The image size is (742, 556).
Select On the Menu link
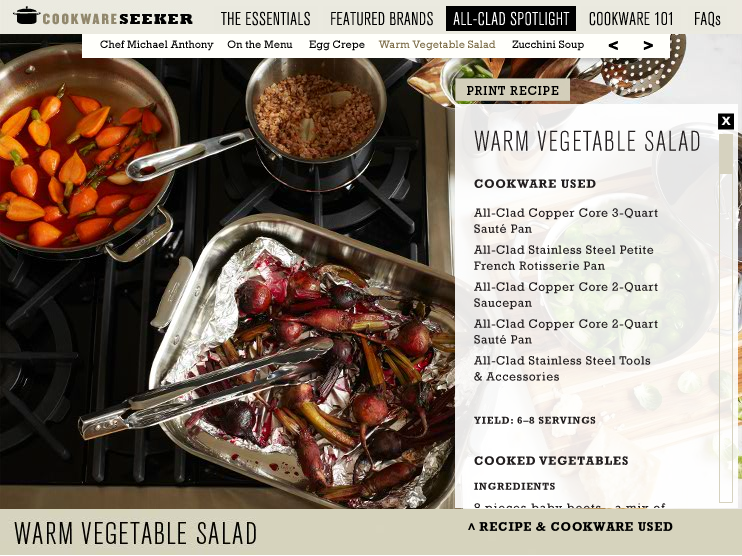[x=260, y=44]
